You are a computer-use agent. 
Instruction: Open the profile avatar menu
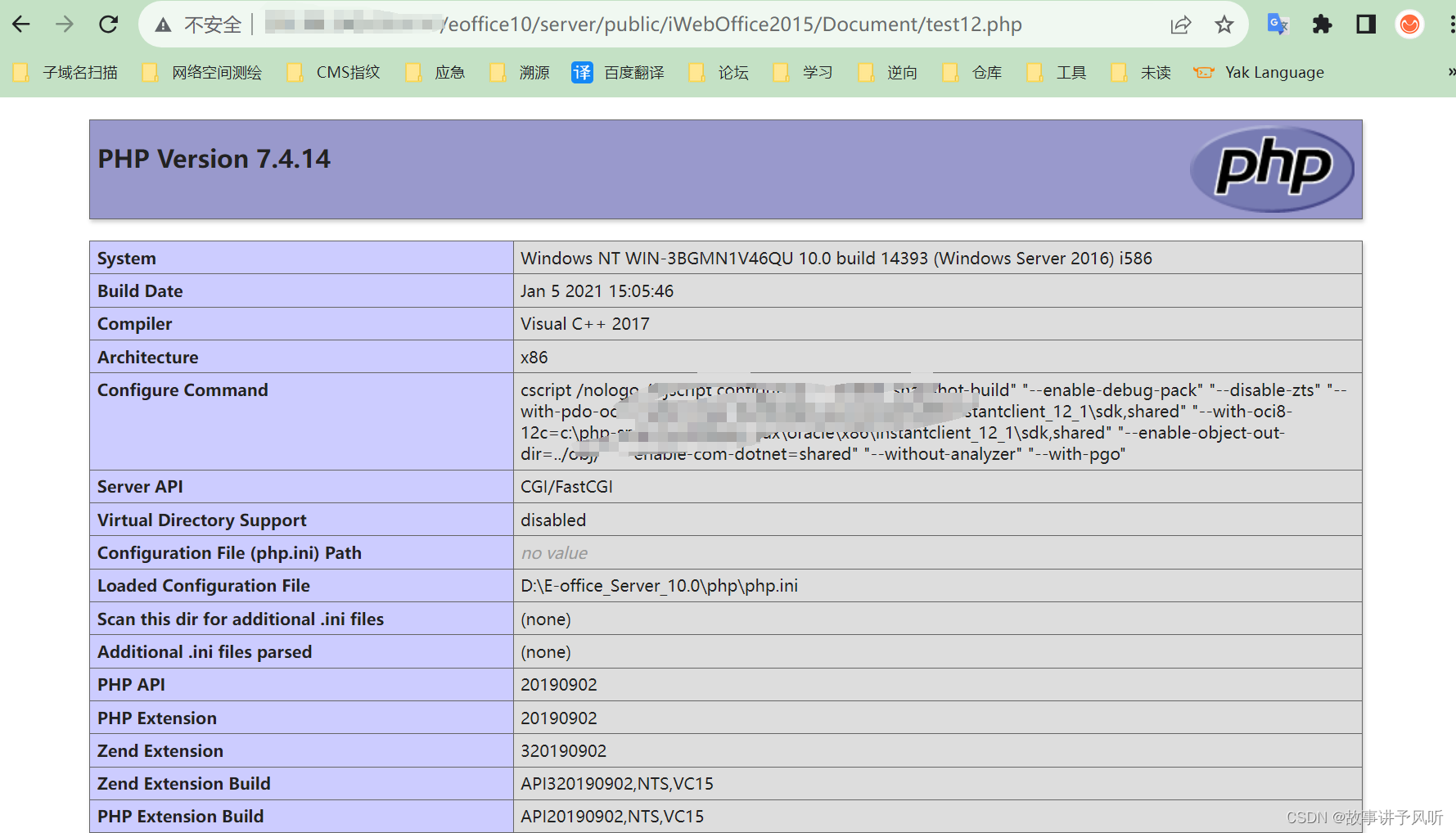coord(1409,25)
